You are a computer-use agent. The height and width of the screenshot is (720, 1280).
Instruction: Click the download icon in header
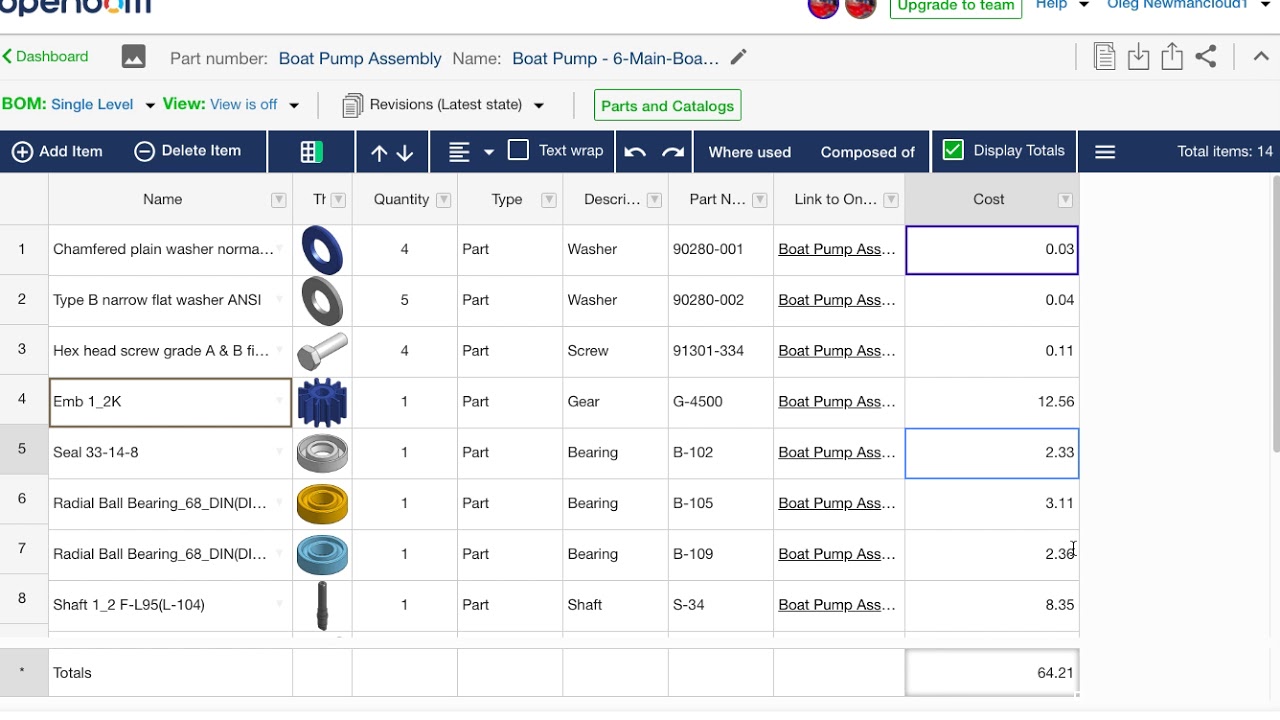pyautogui.click(x=1138, y=57)
